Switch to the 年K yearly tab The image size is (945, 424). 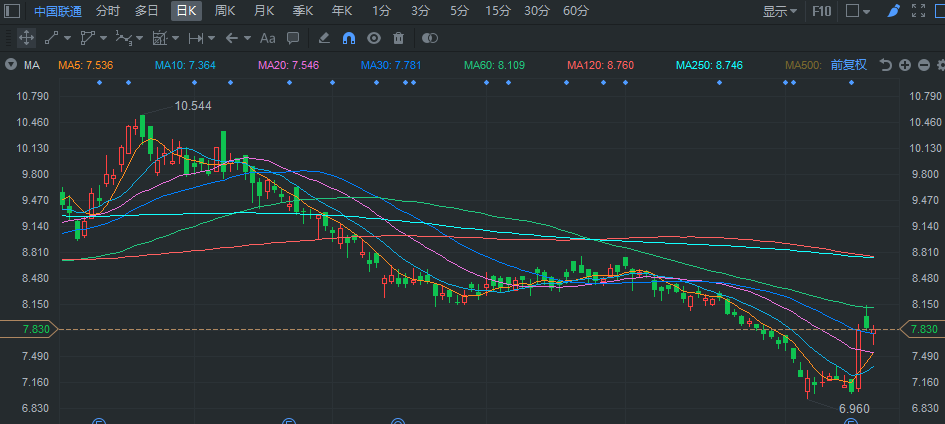[342, 11]
